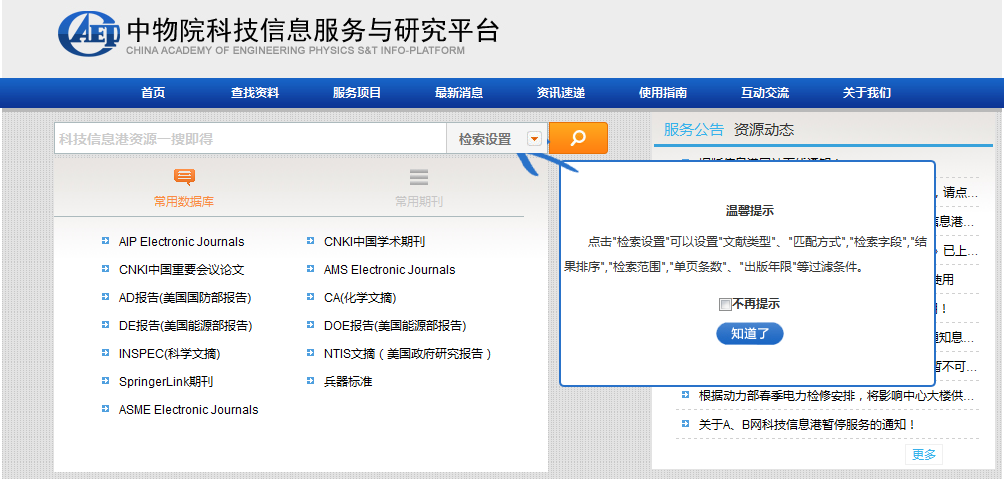Open the SpringerLink期刊 link
Screen dimensions: 1004x479
[166, 382]
